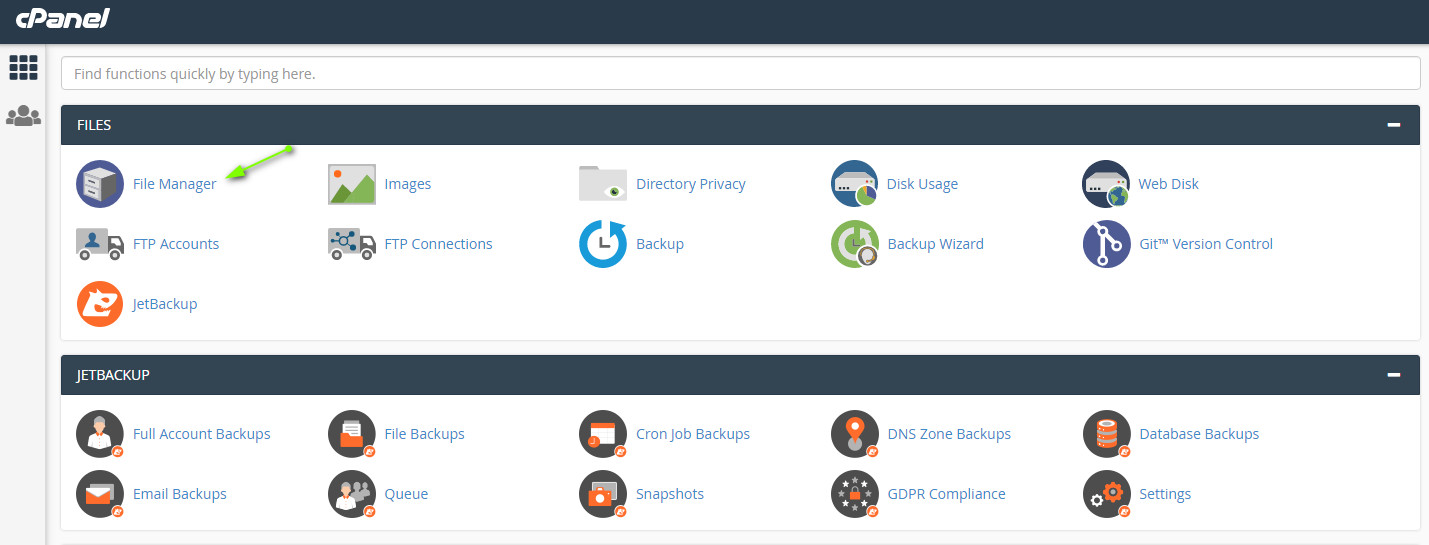This screenshot has height=545, width=1429.
Task: Click the cPanel logo
Action: pyautogui.click(x=63, y=18)
